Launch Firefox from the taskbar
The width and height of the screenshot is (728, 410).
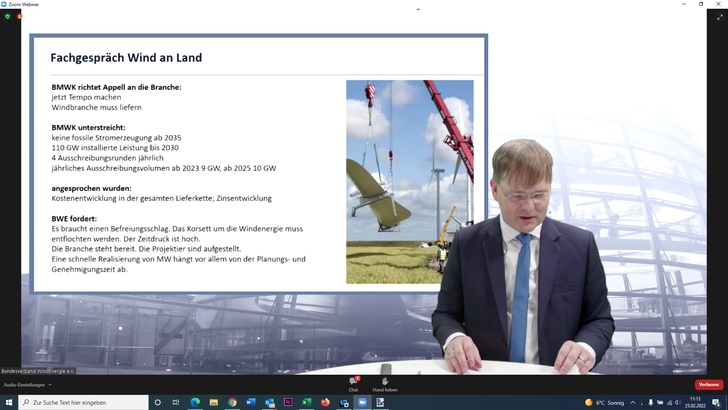325,402
